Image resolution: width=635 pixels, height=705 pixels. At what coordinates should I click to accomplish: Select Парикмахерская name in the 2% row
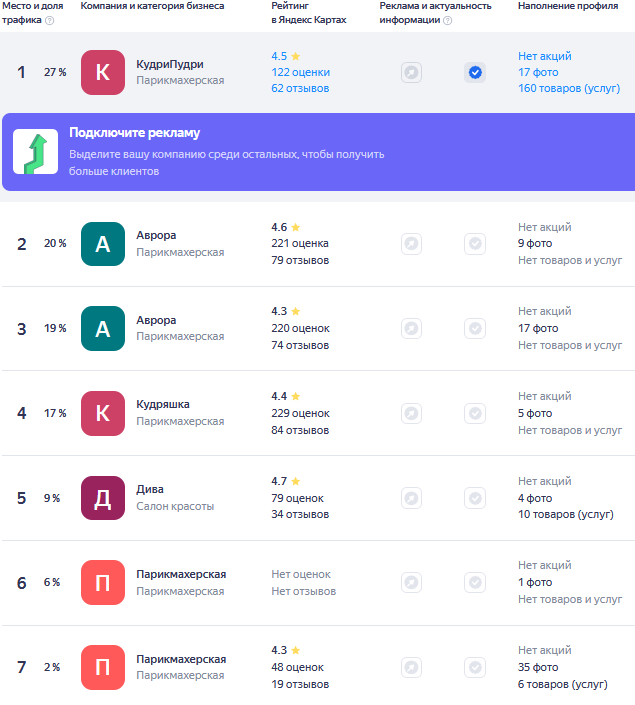tap(181, 659)
